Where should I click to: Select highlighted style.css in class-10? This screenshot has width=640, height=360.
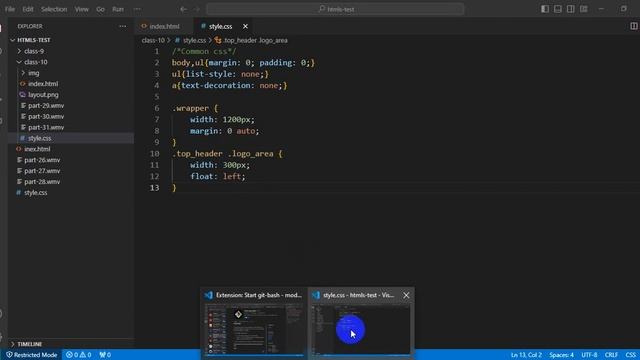[71, 138]
